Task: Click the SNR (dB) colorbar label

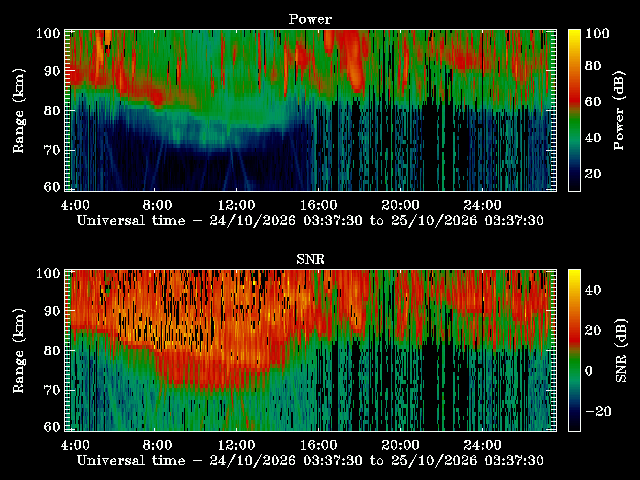Action: [x=621, y=351]
